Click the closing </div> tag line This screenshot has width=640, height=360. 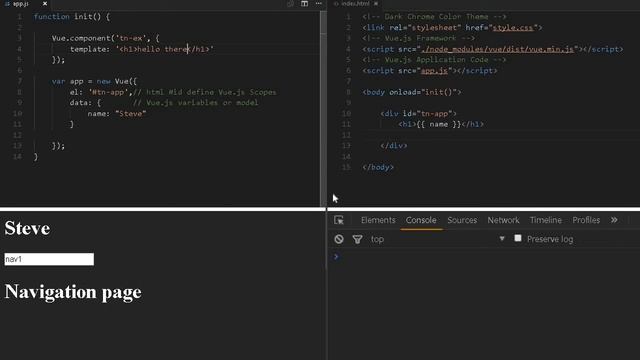pyautogui.click(x=393, y=146)
